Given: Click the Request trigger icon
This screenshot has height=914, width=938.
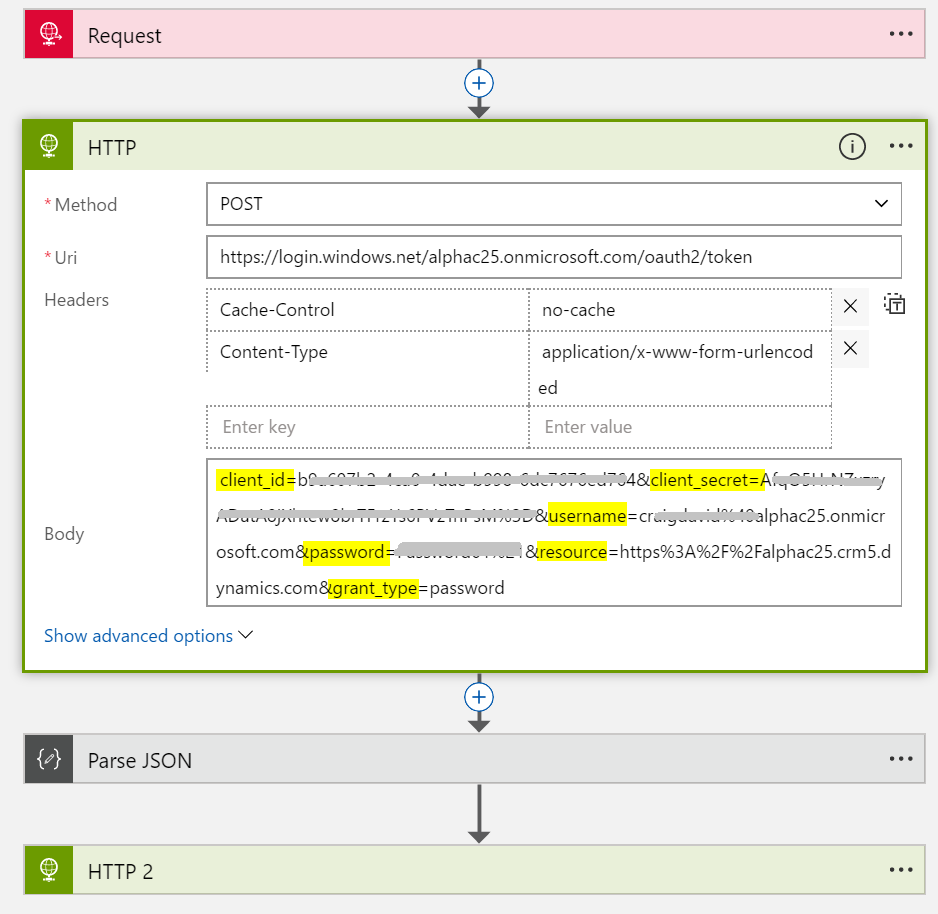Looking at the screenshot, I should point(49,35).
